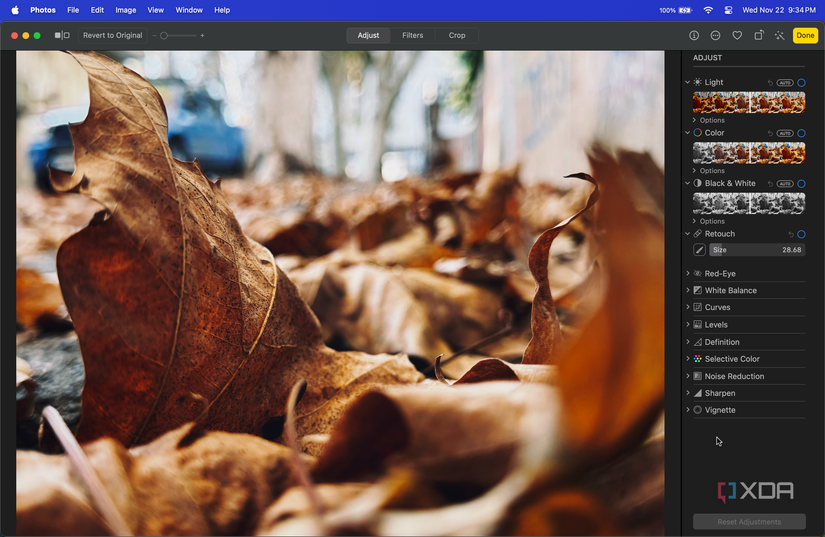Click the Retouch Size value field

[757, 250]
